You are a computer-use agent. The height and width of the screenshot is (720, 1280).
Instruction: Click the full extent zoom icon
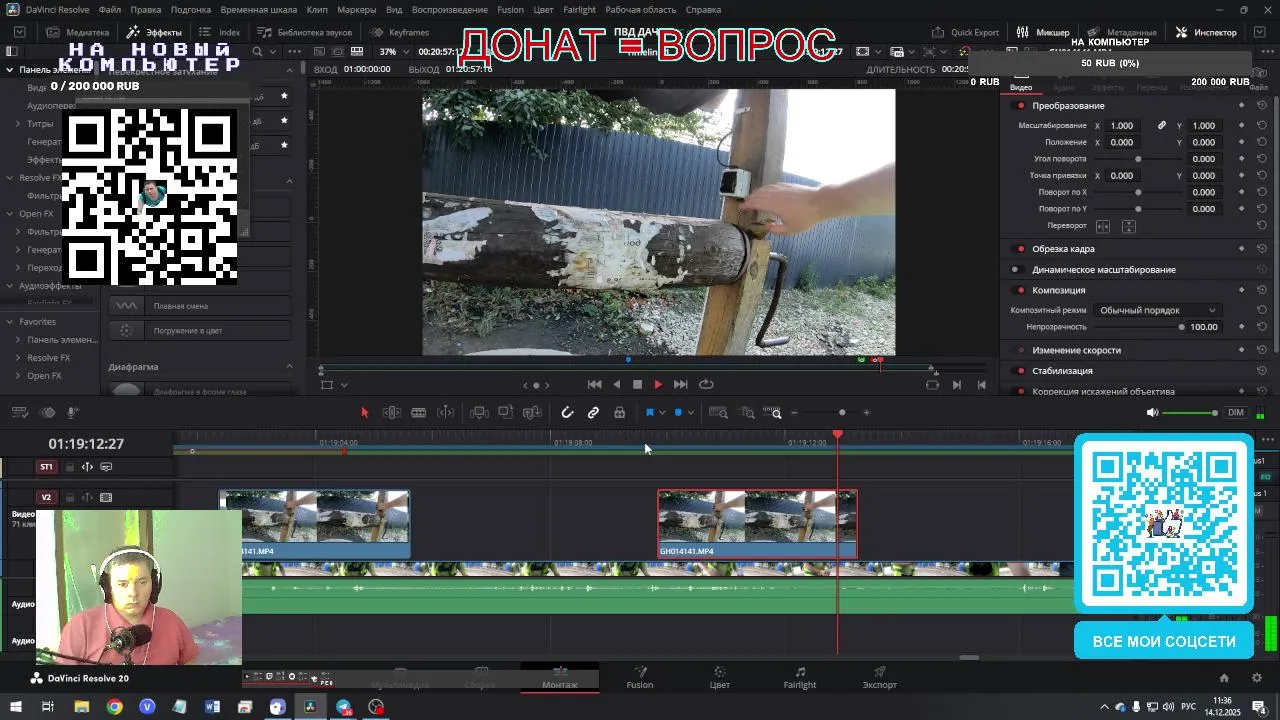click(718, 413)
